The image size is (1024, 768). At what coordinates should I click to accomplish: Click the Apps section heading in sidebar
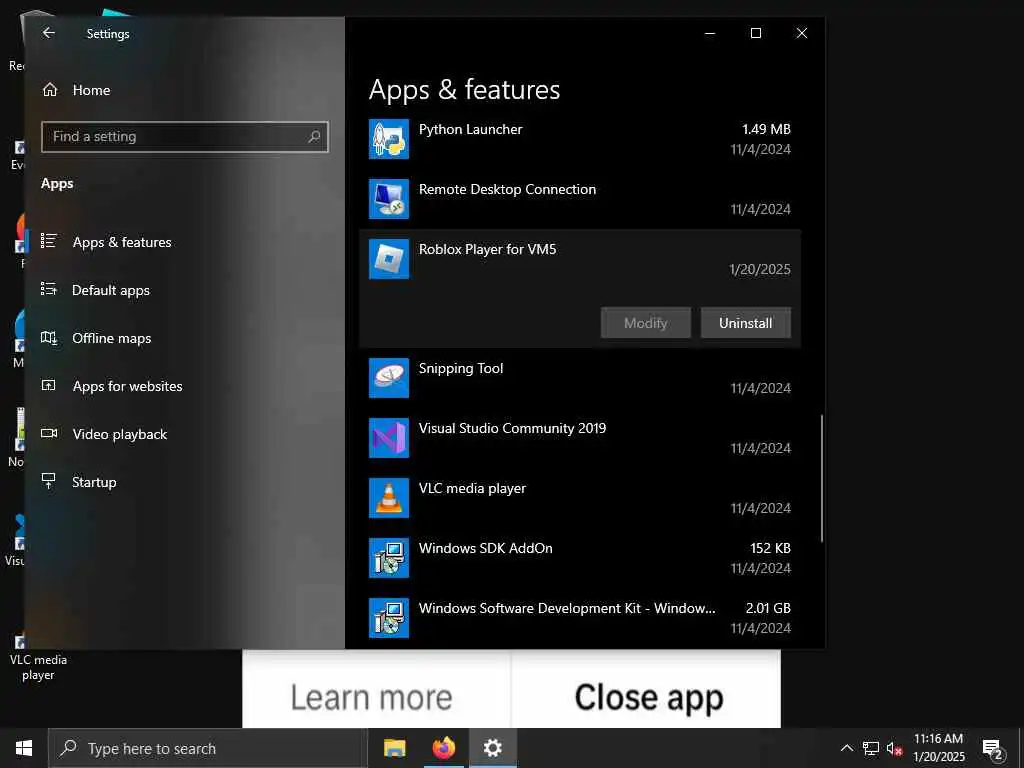pos(57,184)
